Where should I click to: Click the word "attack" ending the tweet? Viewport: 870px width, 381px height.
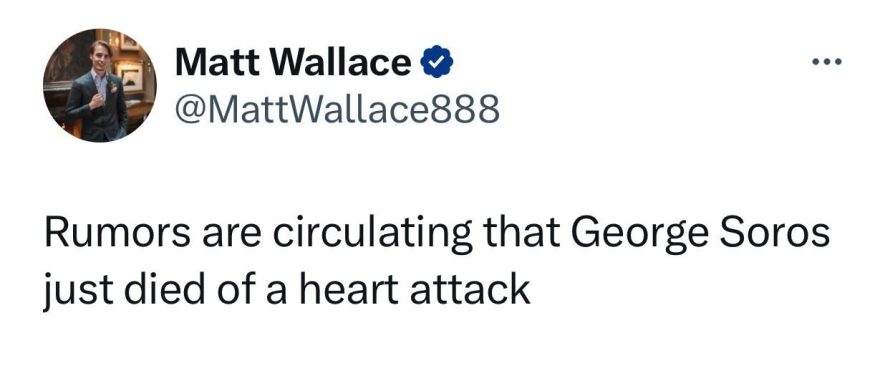pyautogui.click(x=470, y=289)
